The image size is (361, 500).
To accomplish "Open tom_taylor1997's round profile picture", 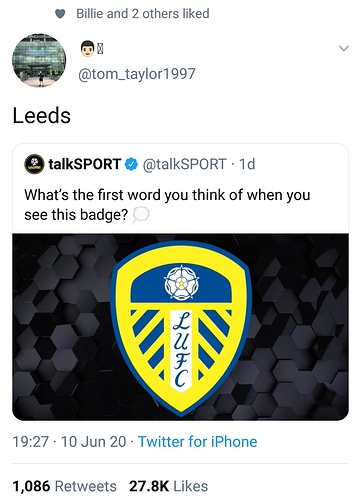I will pyautogui.click(x=39, y=60).
